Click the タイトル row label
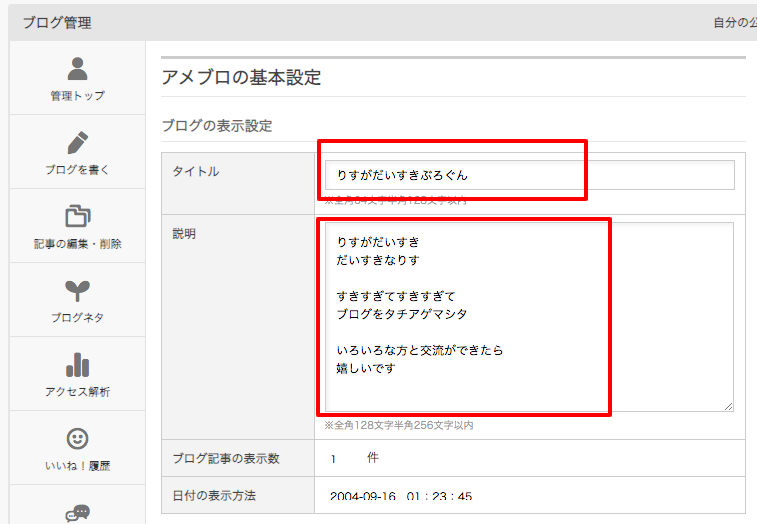The image size is (757, 524). (x=196, y=171)
